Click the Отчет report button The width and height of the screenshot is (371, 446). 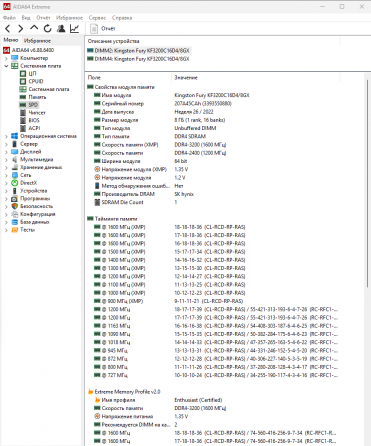click(103, 29)
